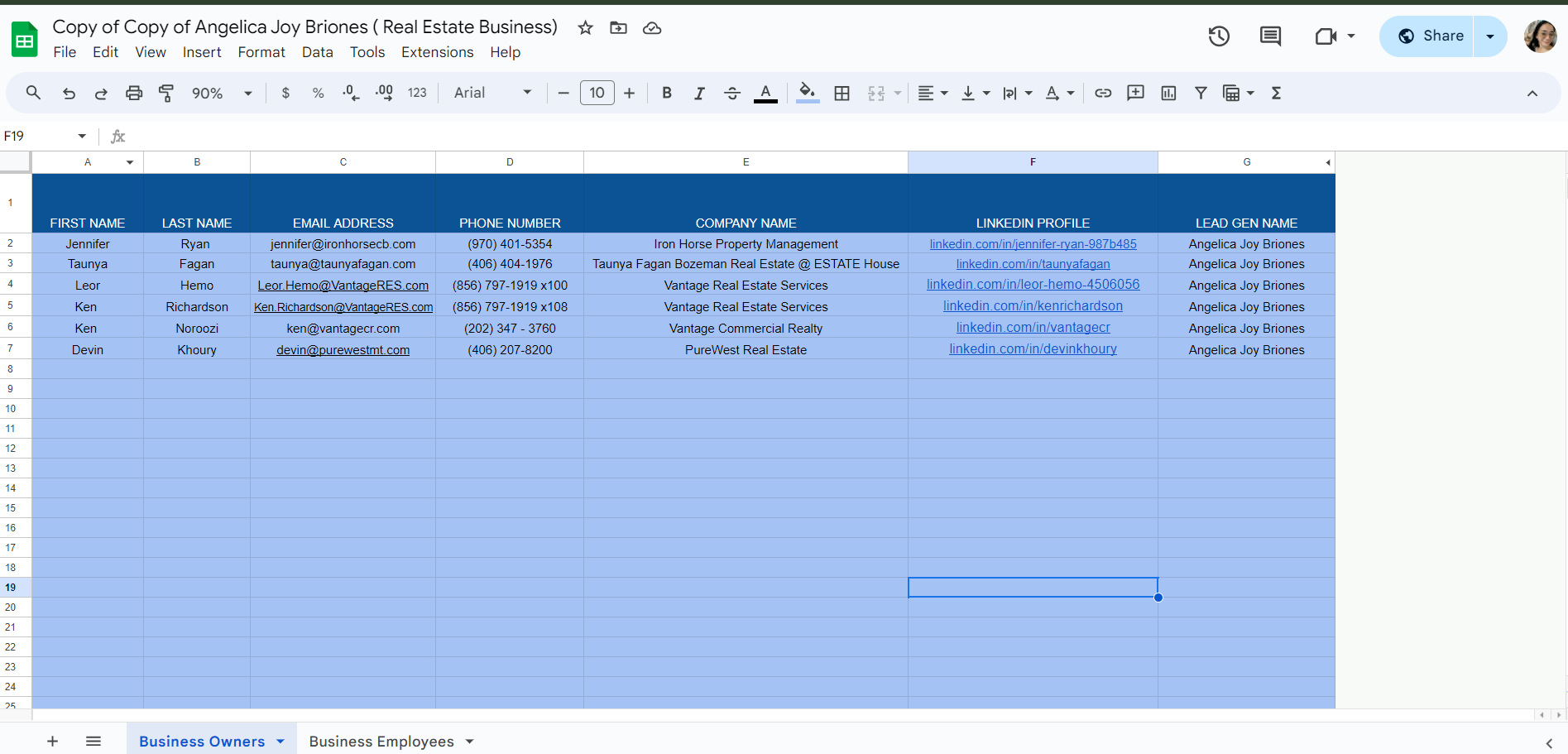Open the Name box dropdown arrow
The height and width of the screenshot is (754, 1568).
click(x=82, y=136)
